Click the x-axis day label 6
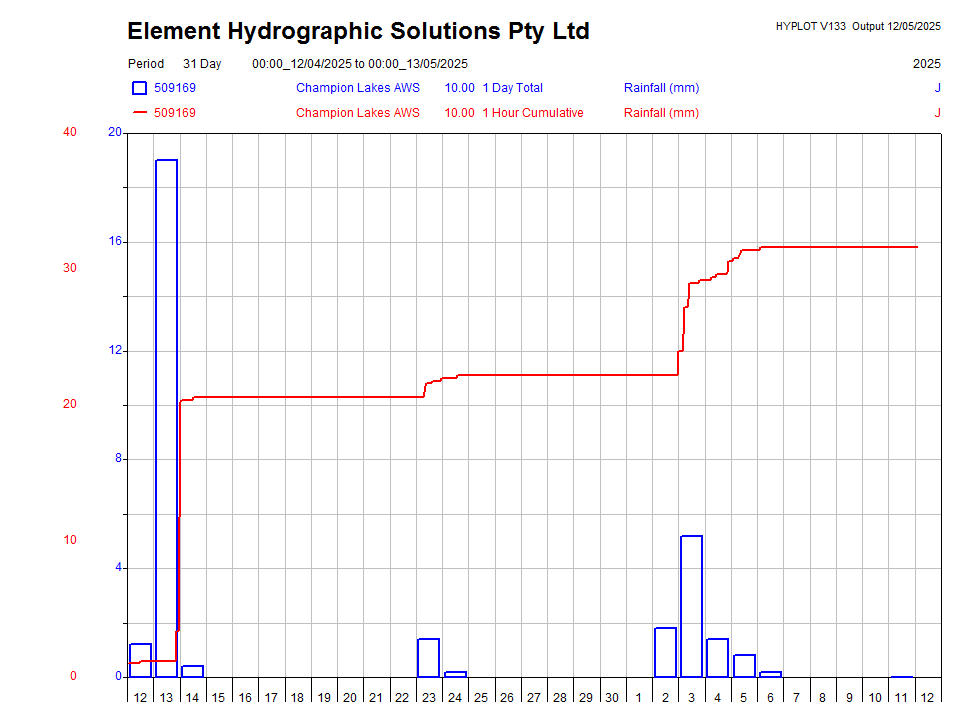The height and width of the screenshot is (726, 968). (770, 697)
